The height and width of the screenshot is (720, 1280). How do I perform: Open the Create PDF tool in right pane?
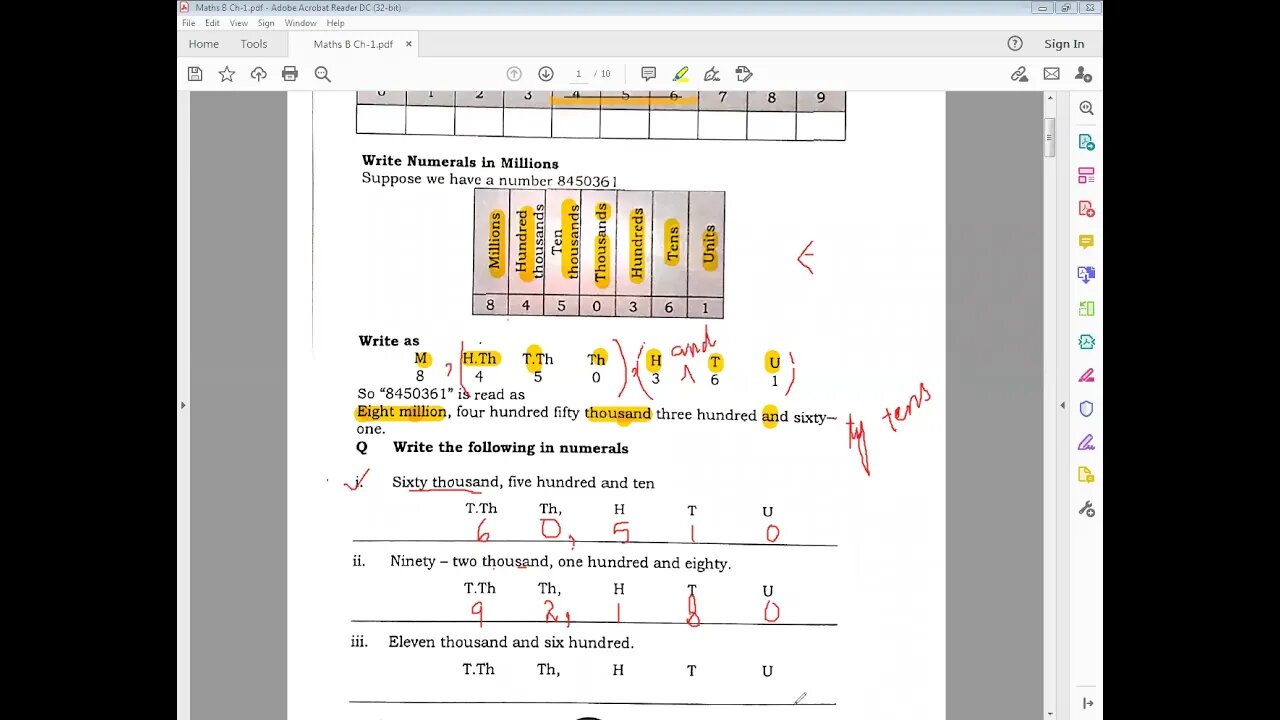[1087, 209]
